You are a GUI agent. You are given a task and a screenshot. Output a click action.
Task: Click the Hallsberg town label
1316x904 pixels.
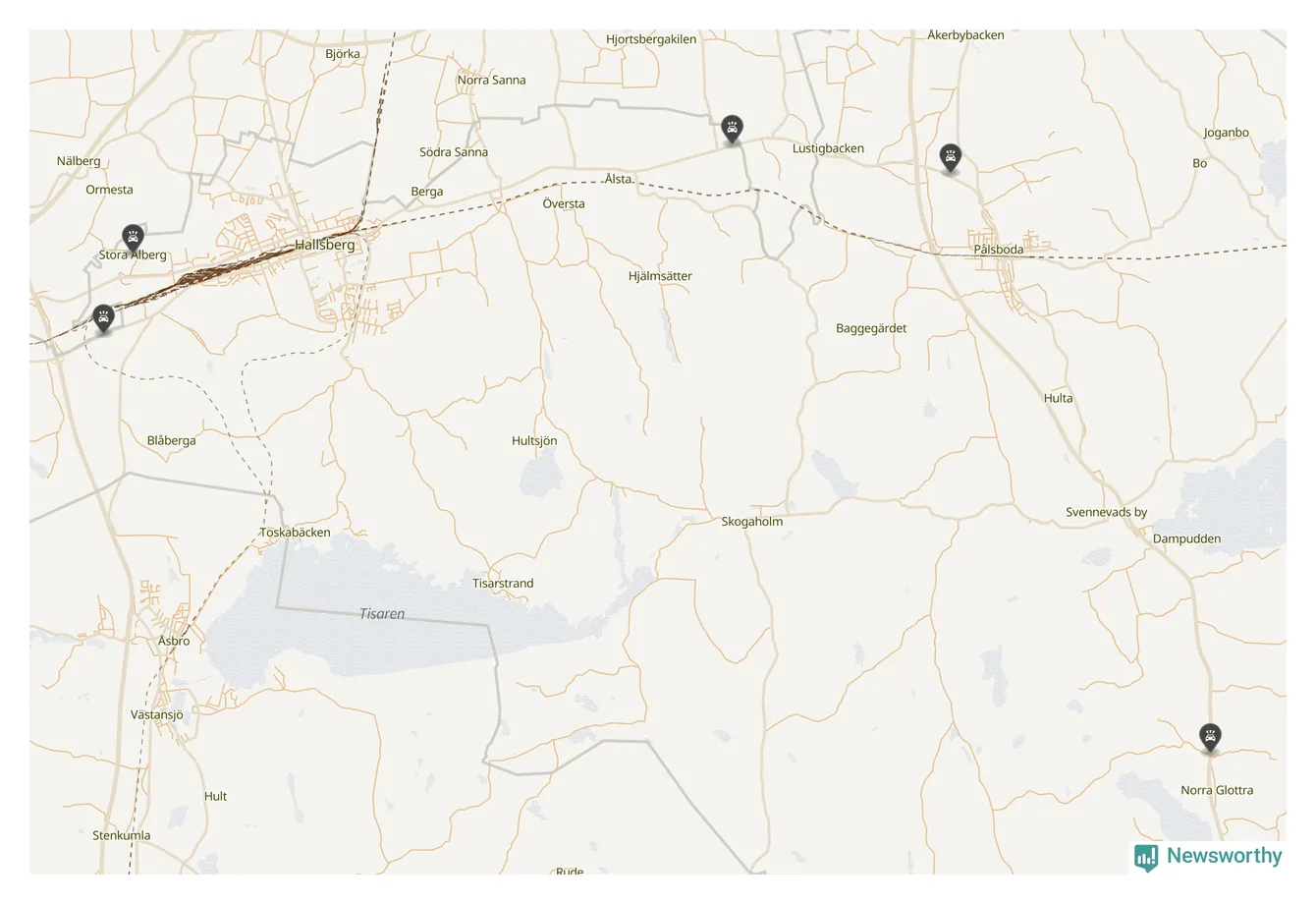coord(325,245)
